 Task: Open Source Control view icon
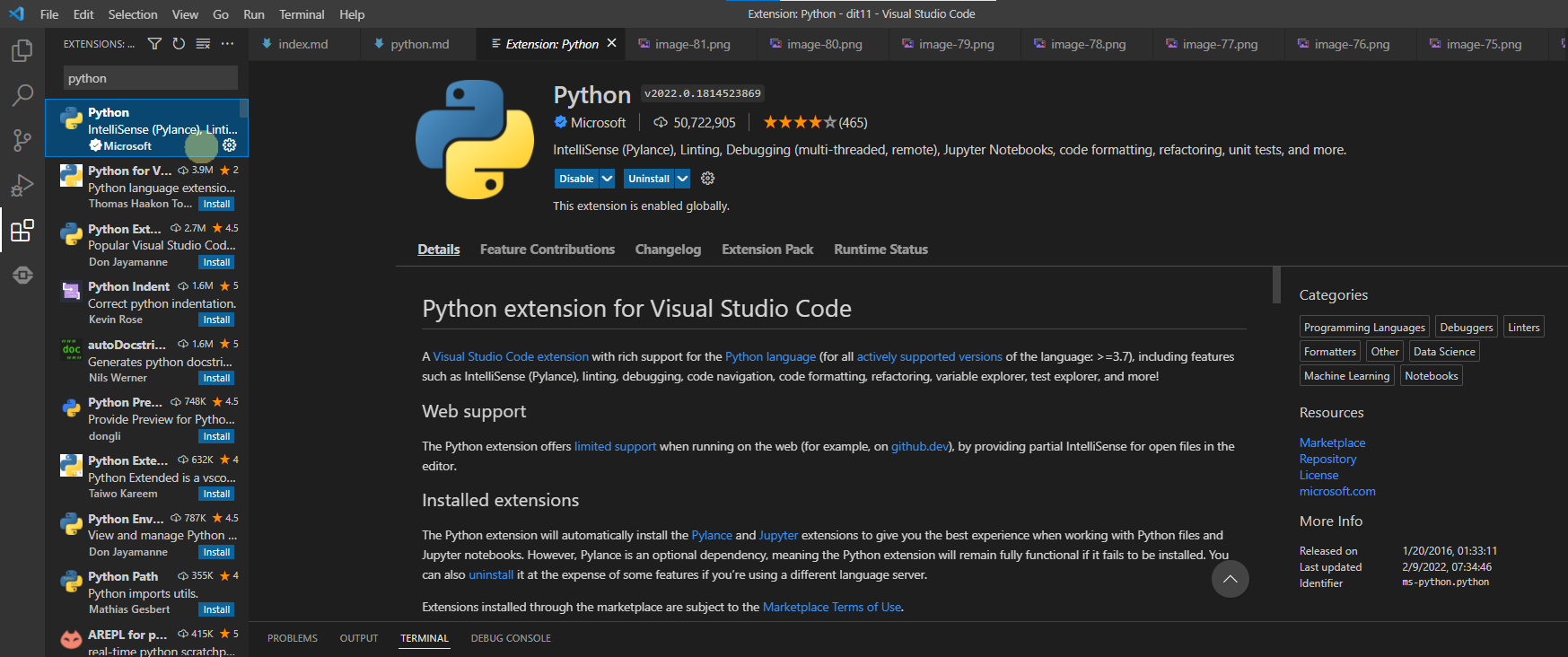pos(22,140)
